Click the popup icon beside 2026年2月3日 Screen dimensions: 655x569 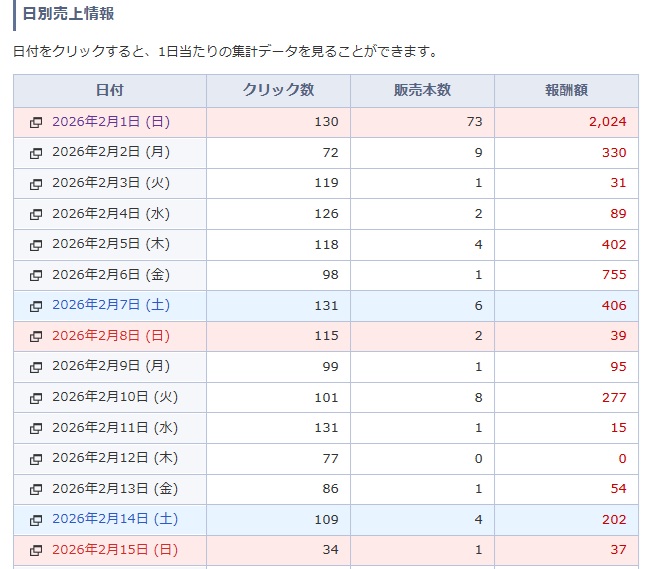(36, 183)
